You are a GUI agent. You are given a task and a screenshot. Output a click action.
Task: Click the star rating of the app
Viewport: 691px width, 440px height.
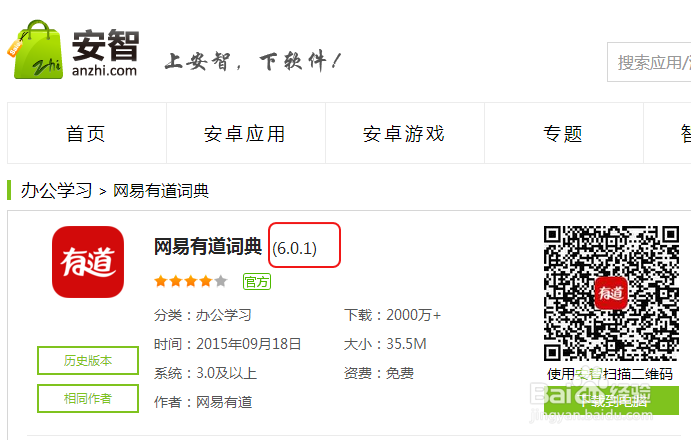click(x=190, y=281)
